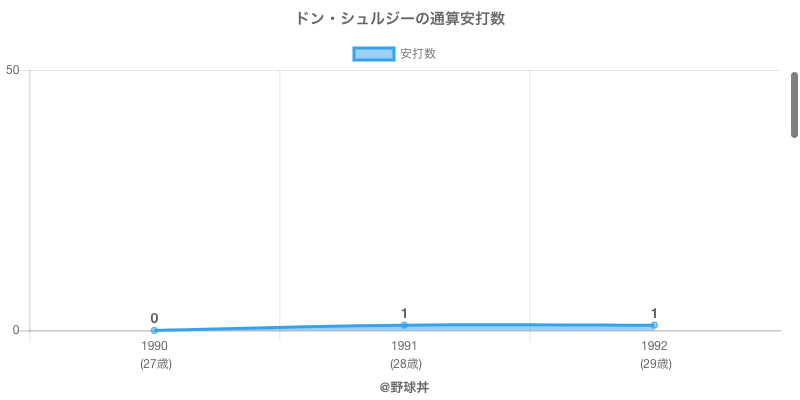This screenshot has height=400, width=800.
Task: Click the value label 1 above 1991
Action: (404, 313)
